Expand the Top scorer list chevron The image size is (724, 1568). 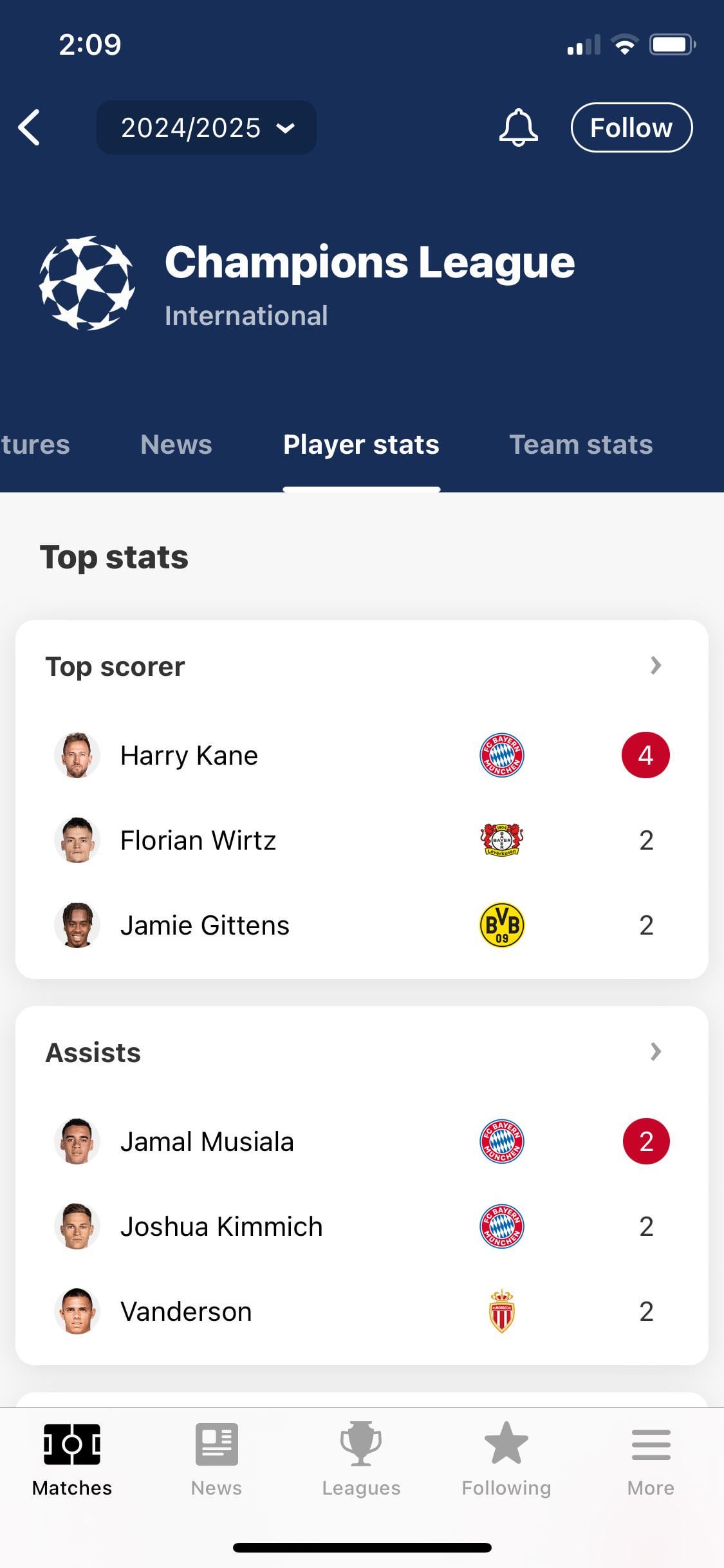point(656,666)
